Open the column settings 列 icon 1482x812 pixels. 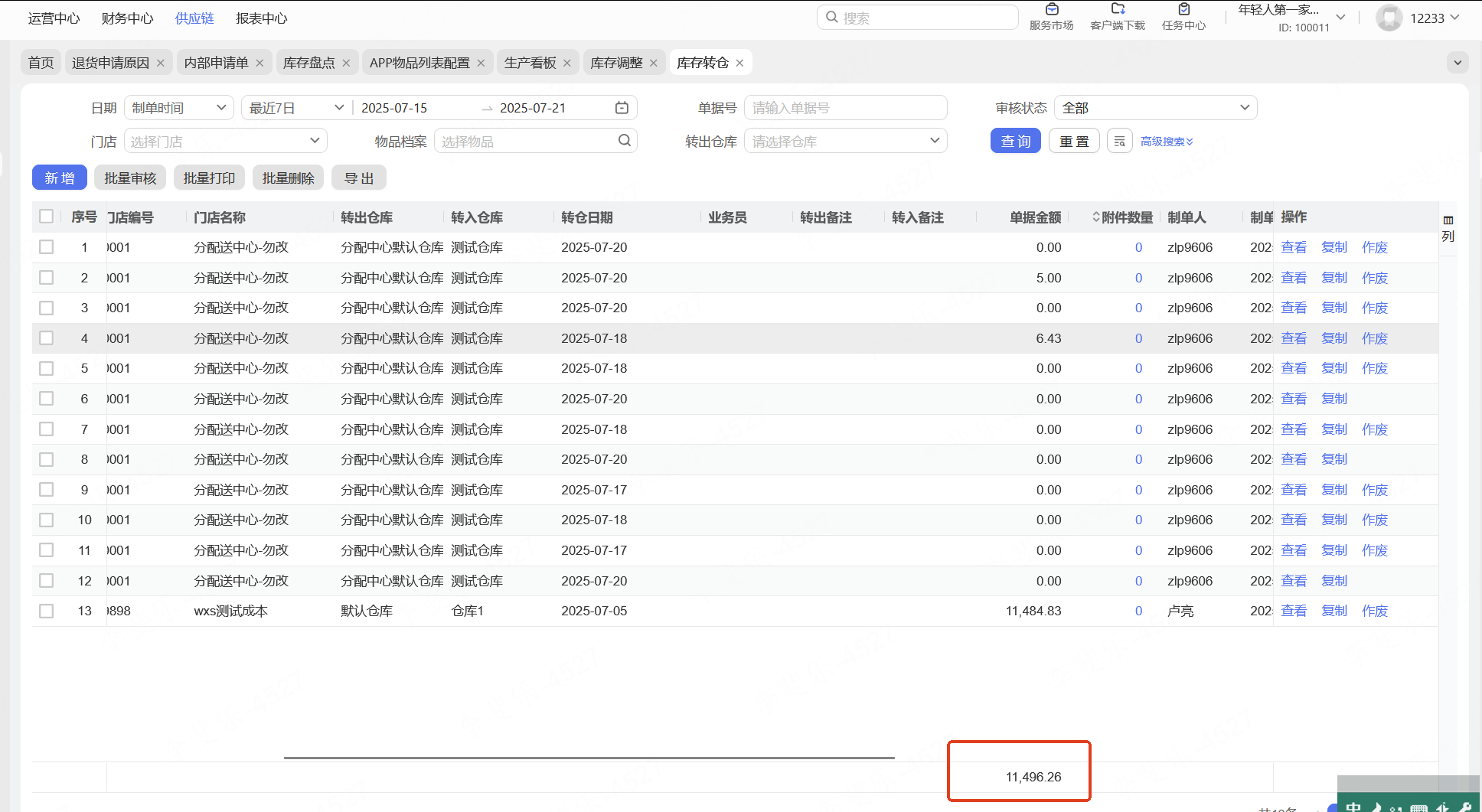pos(1448,228)
